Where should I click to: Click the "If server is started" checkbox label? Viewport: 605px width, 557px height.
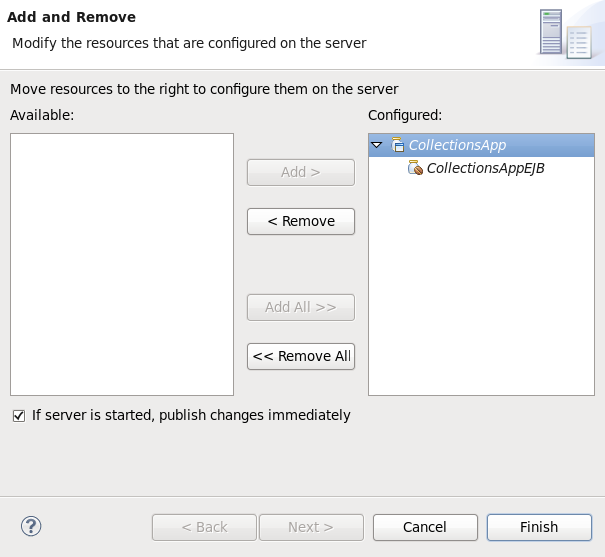click(x=191, y=415)
